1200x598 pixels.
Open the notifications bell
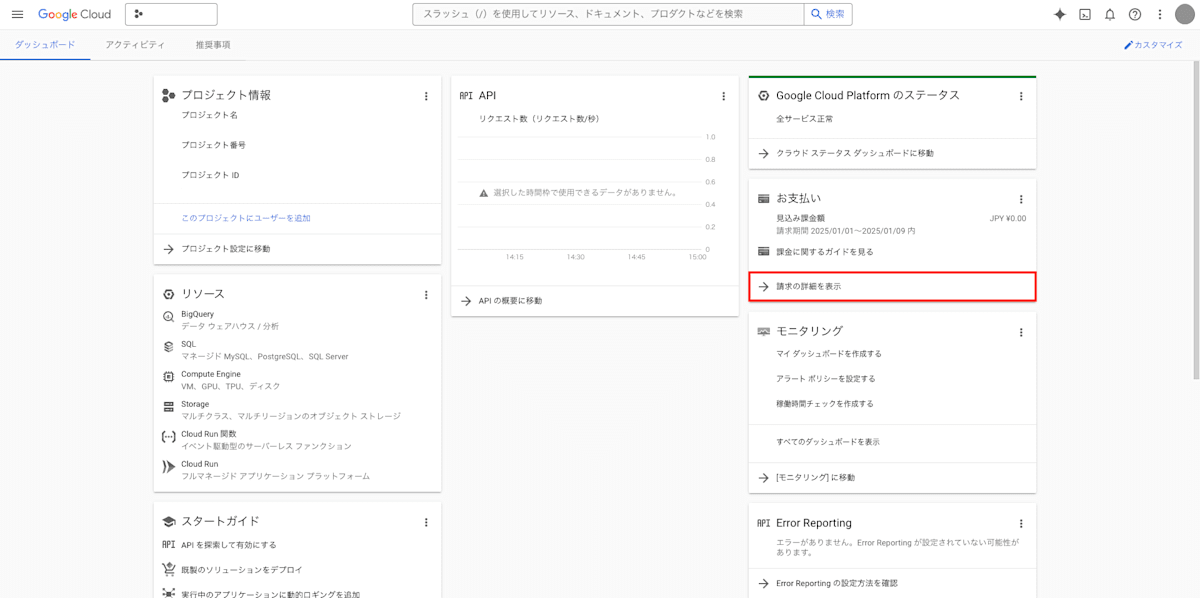pos(1110,14)
